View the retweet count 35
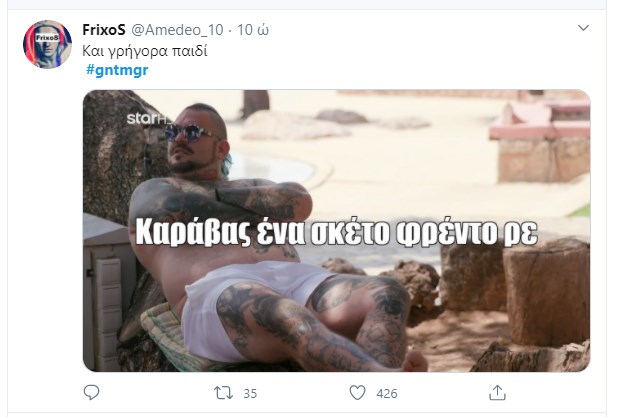Image resolution: width=627 pixels, height=417 pixels. (x=250, y=393)
